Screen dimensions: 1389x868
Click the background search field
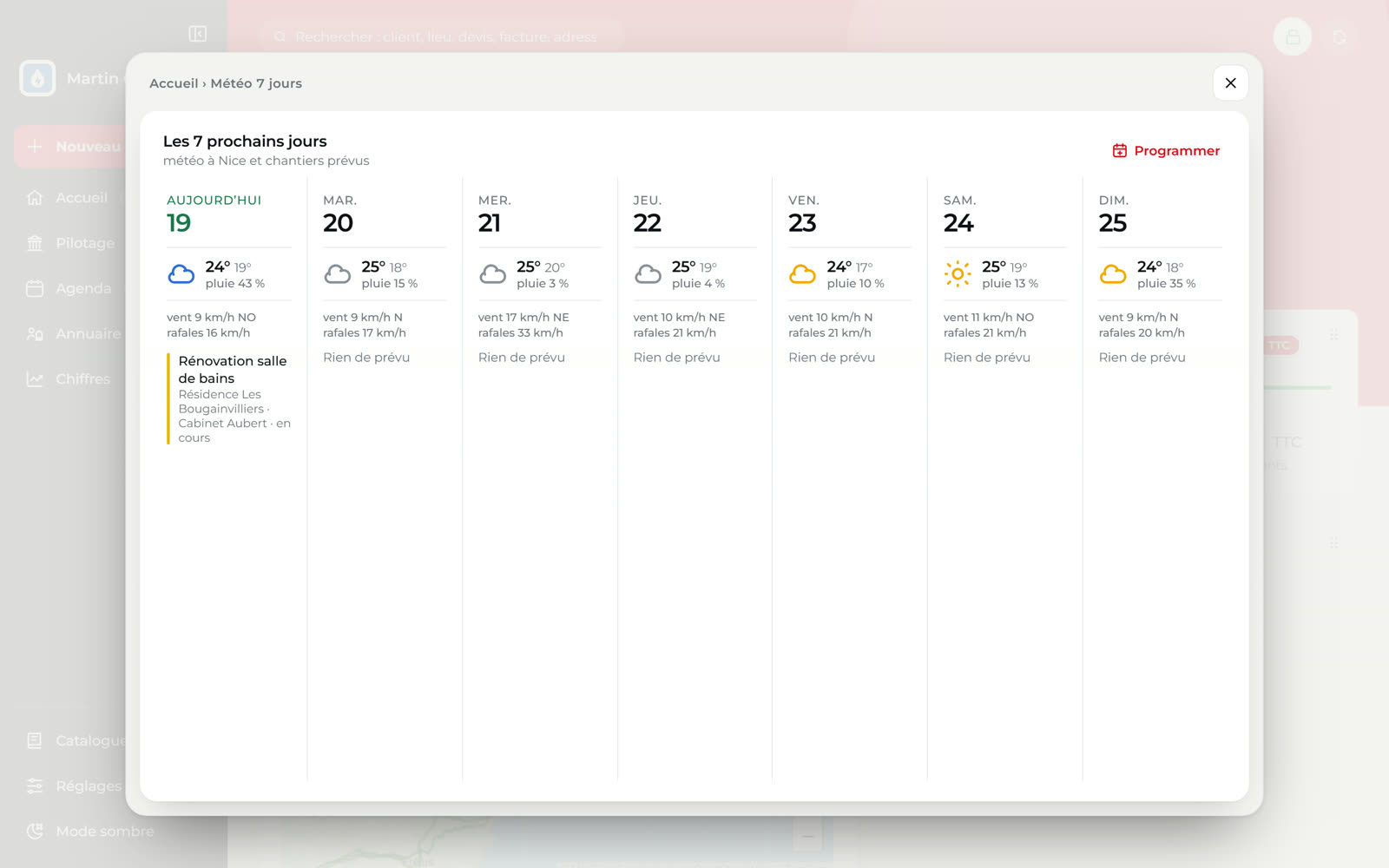tap(441, 36)
